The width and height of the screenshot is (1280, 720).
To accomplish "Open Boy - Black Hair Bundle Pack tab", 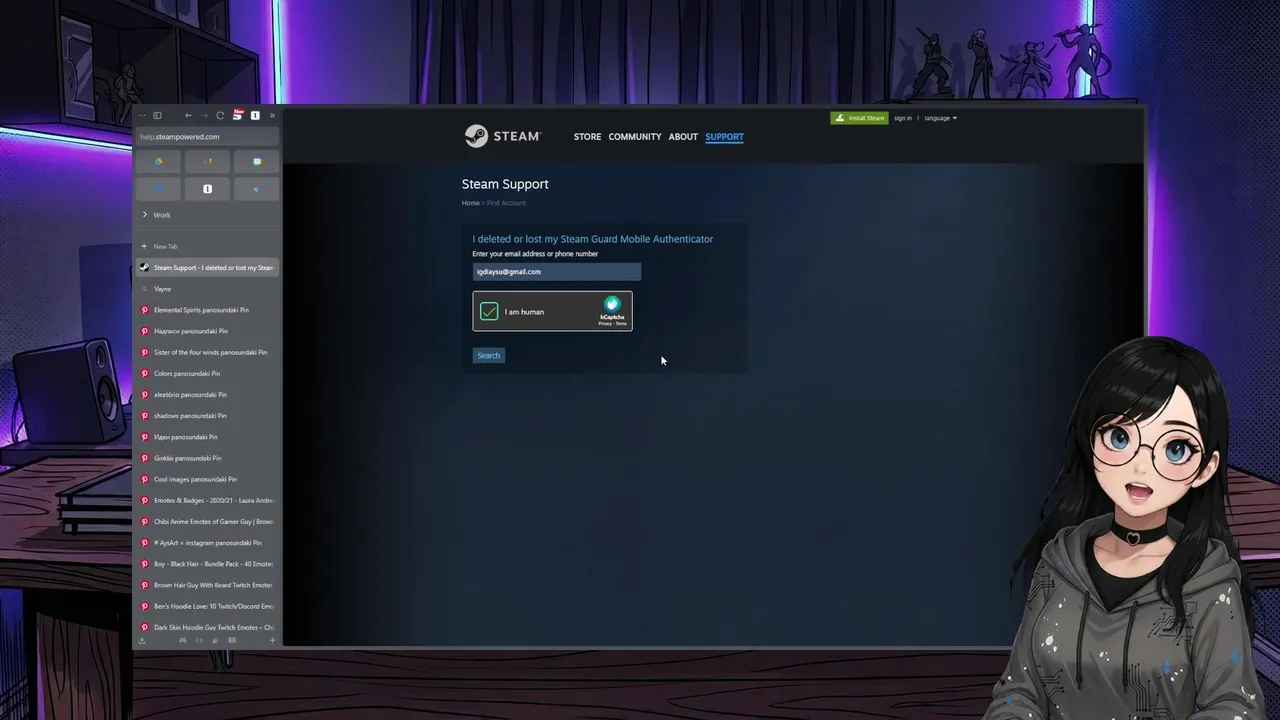I will [207, 564].
